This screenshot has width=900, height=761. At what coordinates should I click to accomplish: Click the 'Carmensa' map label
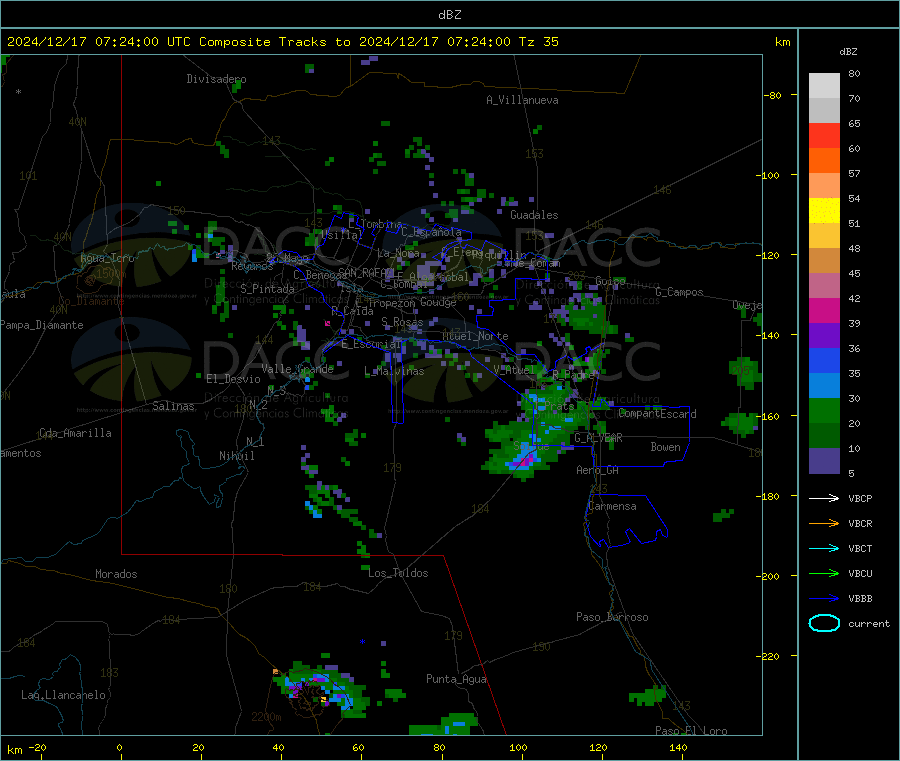click(x=612, y=507)
